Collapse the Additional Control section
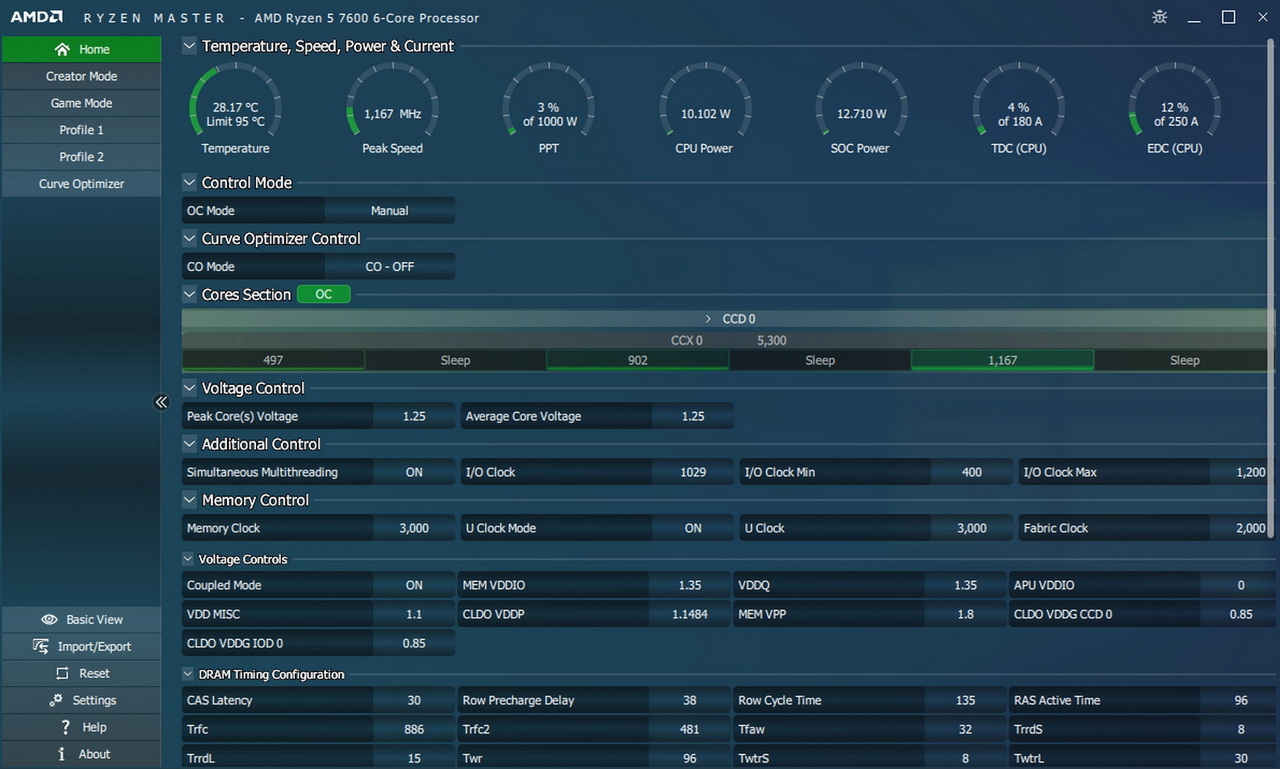 [x=189, y=444]
